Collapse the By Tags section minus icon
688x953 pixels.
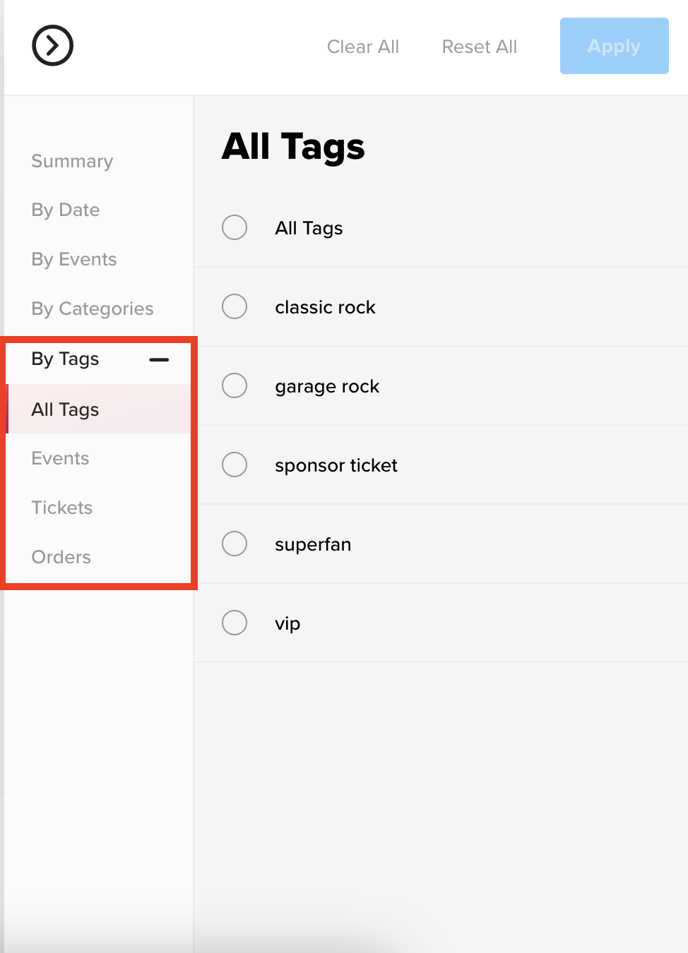159,359
